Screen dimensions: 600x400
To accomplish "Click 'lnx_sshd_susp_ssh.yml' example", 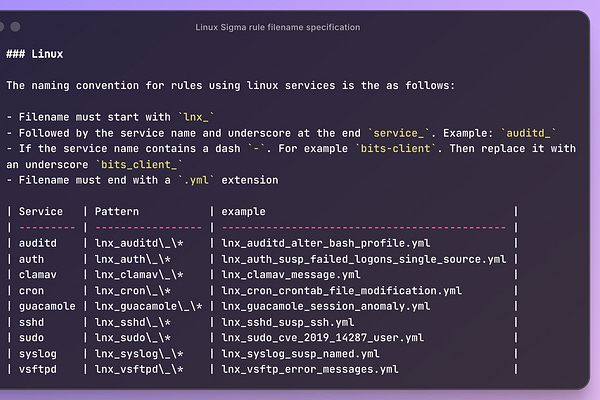I will click(288, 323).
